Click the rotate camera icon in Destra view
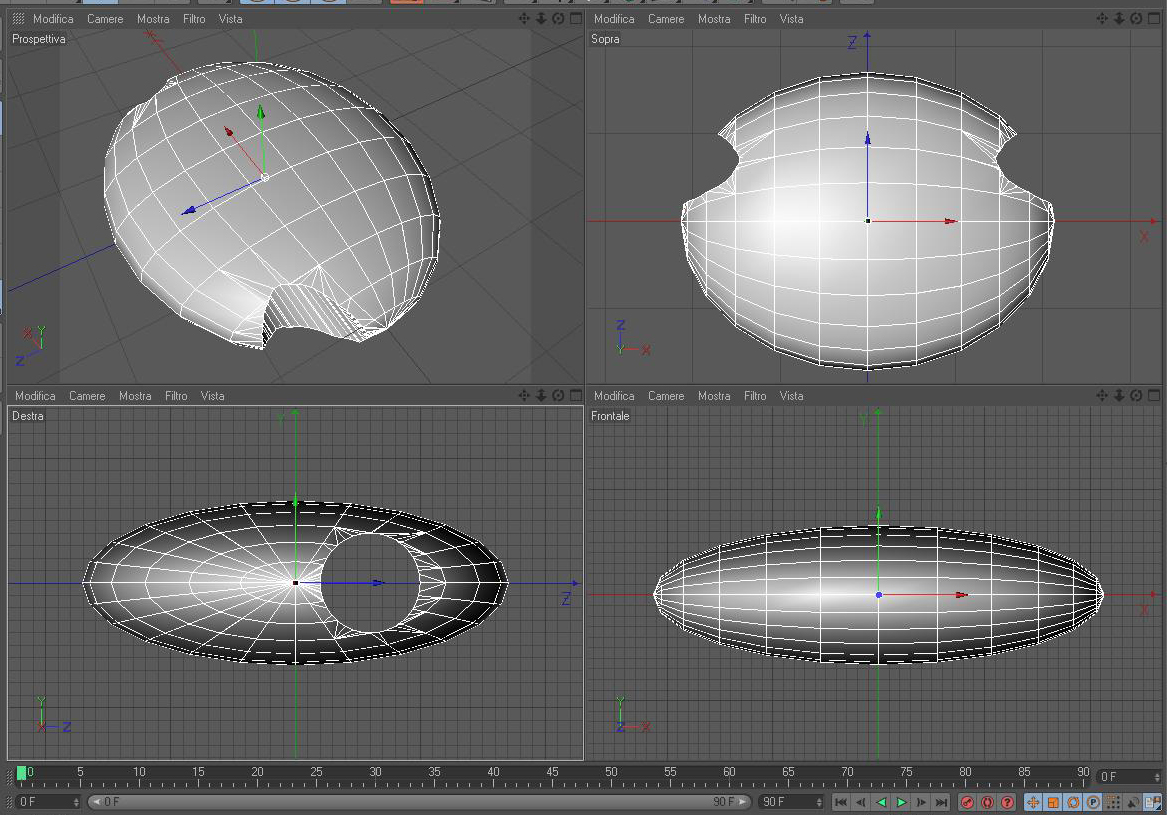Screen dimensions: 1167x815 click(558, 395)
